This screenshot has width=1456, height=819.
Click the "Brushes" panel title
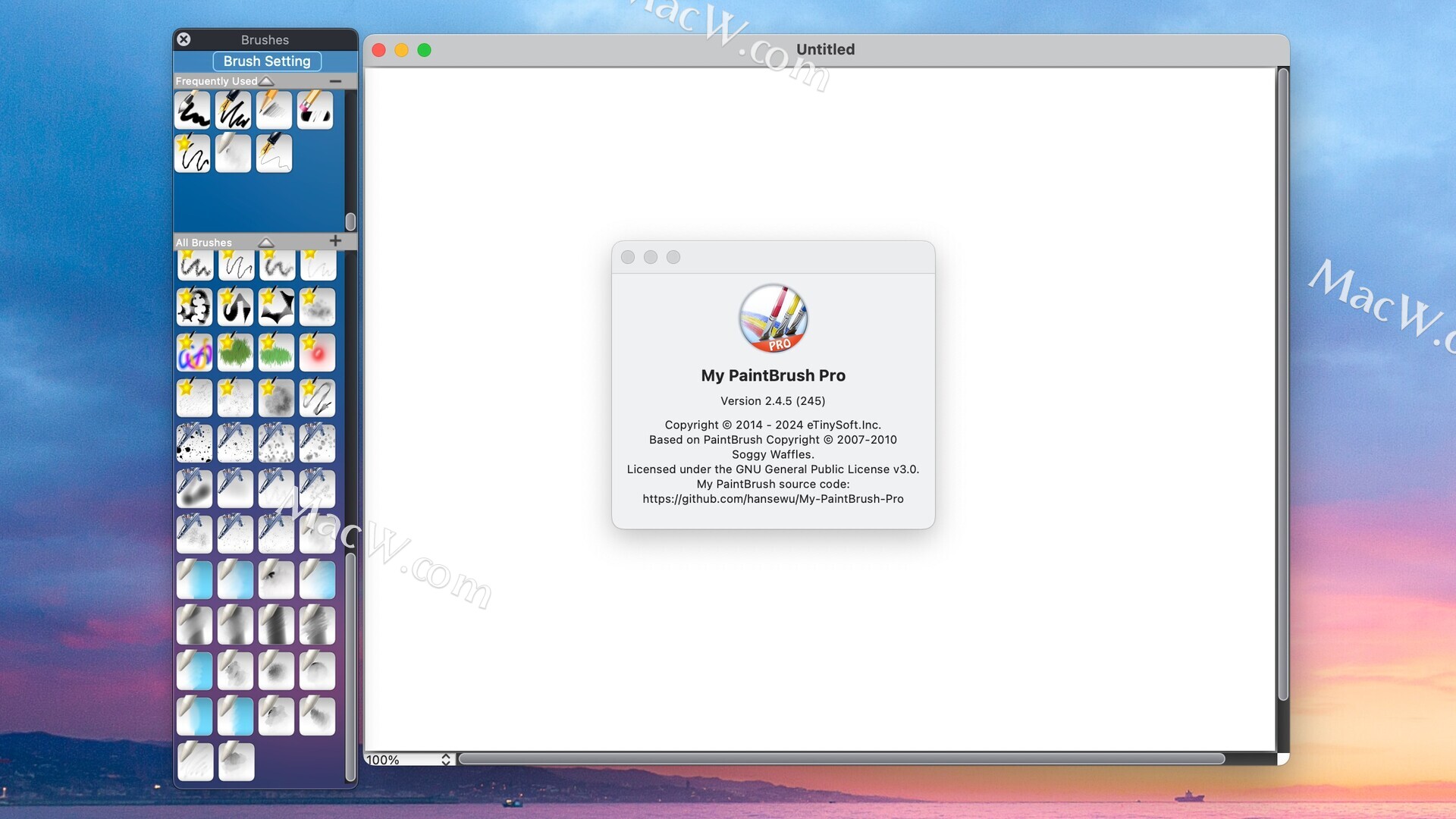point(265,39)
